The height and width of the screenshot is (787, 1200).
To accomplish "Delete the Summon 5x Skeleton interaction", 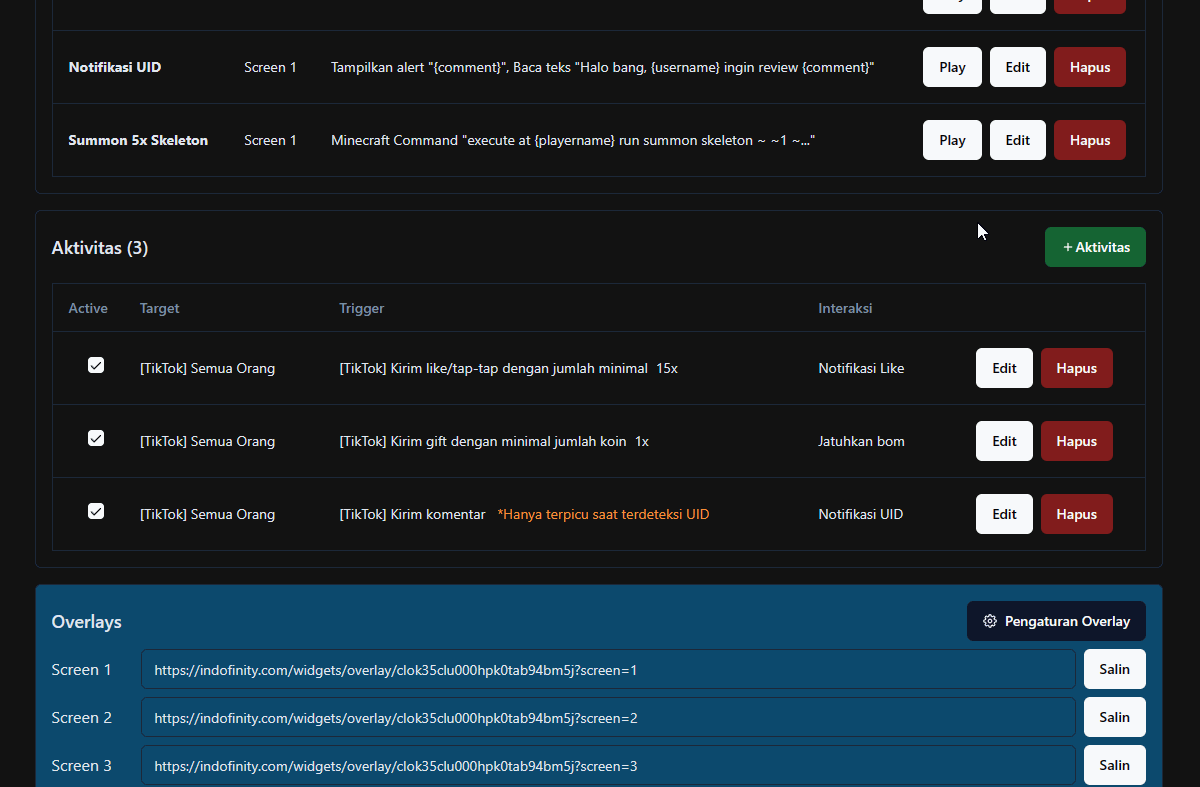I will [1089, 140].
